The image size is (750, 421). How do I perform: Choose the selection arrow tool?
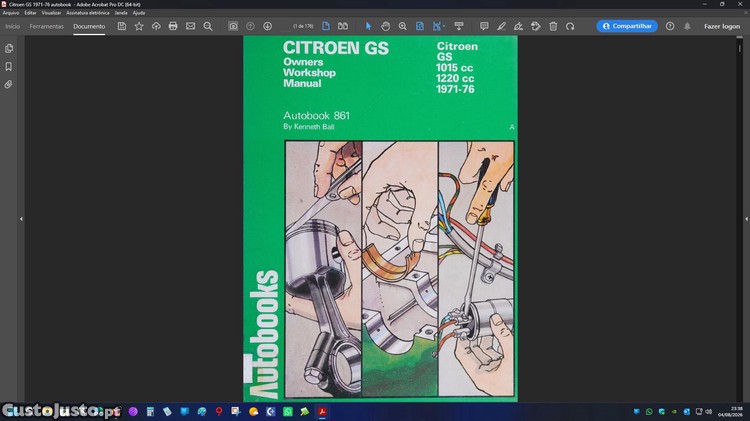[368, 26]
